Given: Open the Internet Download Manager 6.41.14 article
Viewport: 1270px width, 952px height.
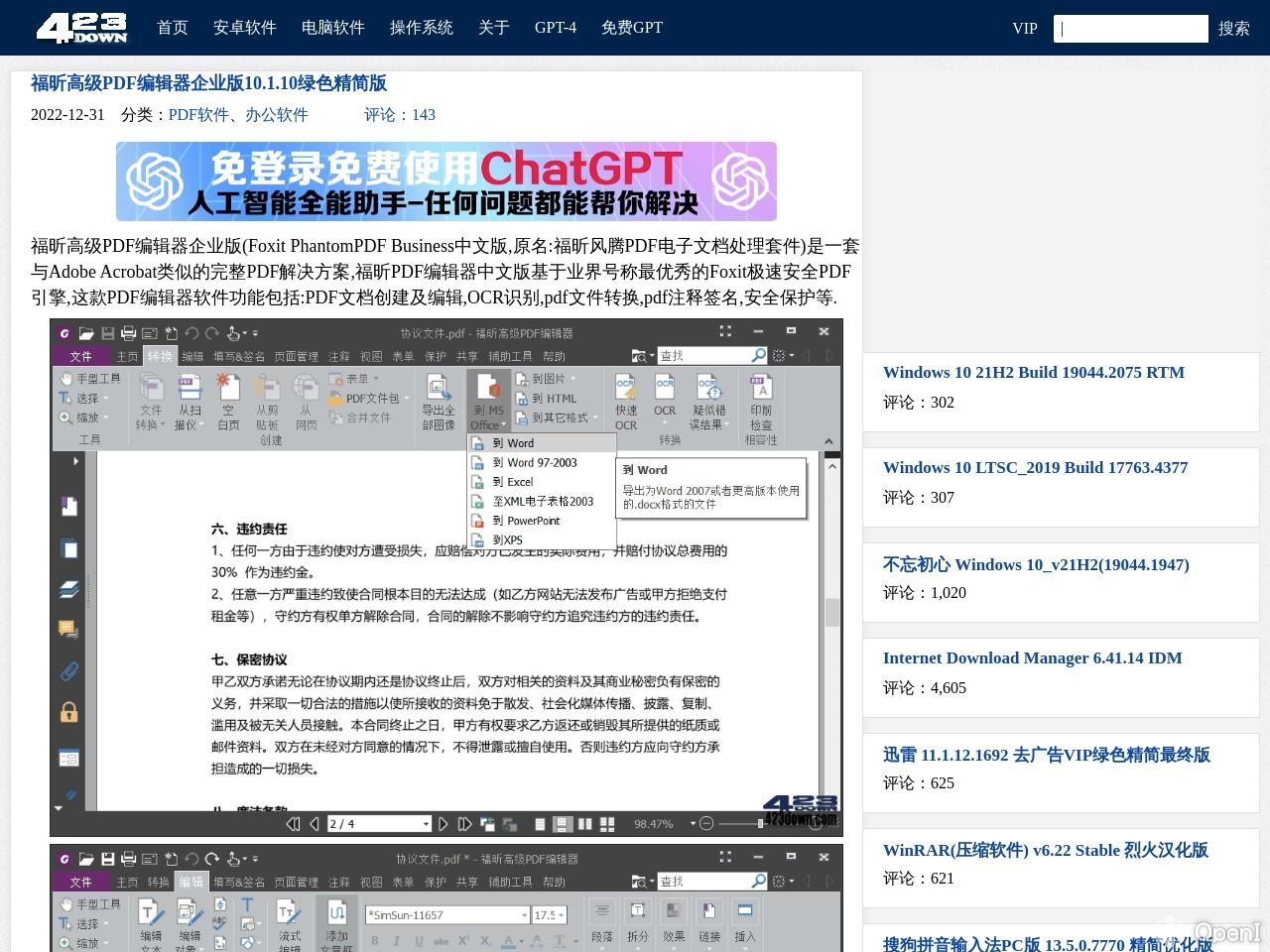Looking at the screenshot, I should 1032,657.
